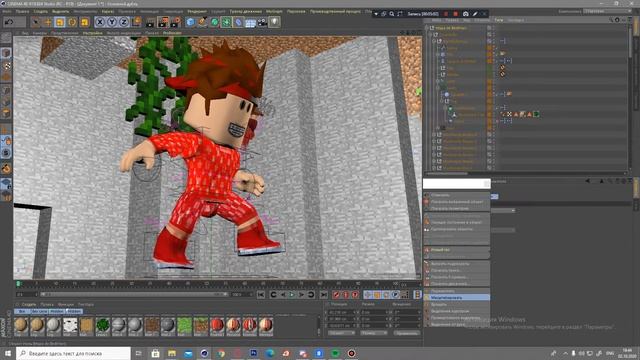The image size is (640, 360).
Task: Click the blue Deformer icon
Action: click(238, 22)
